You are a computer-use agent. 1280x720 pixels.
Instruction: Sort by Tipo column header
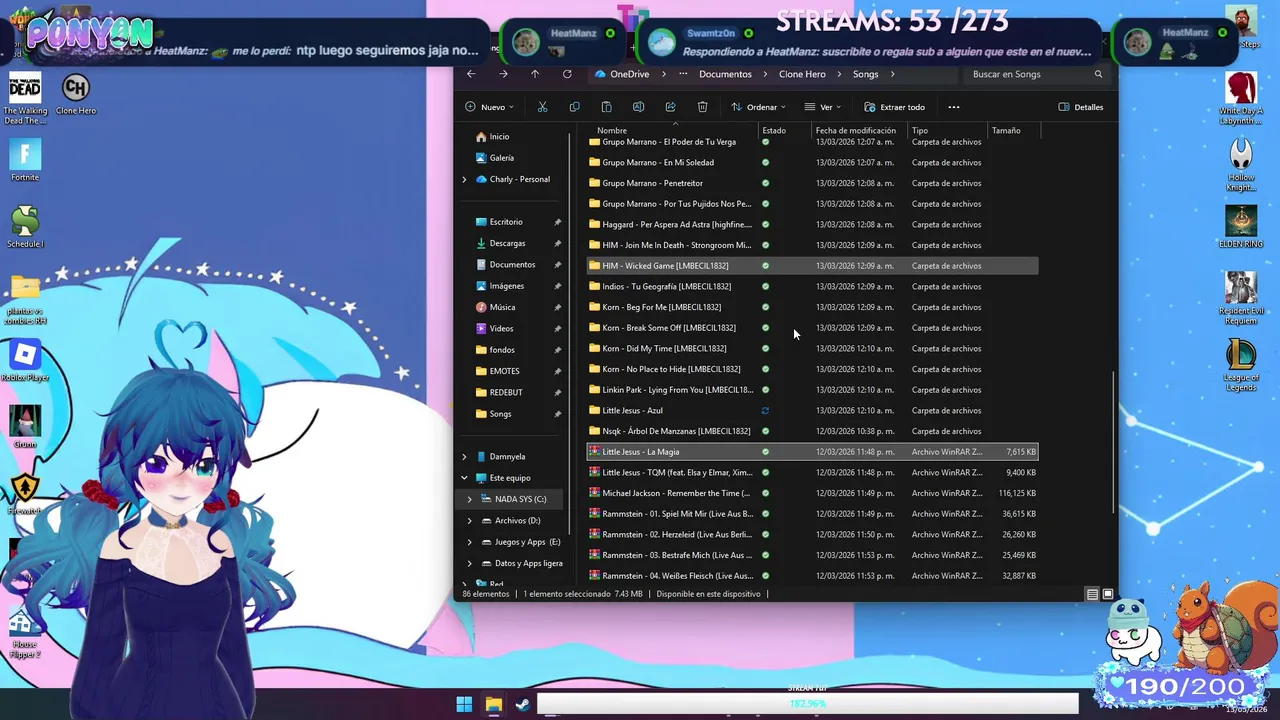tap(946, 130)
